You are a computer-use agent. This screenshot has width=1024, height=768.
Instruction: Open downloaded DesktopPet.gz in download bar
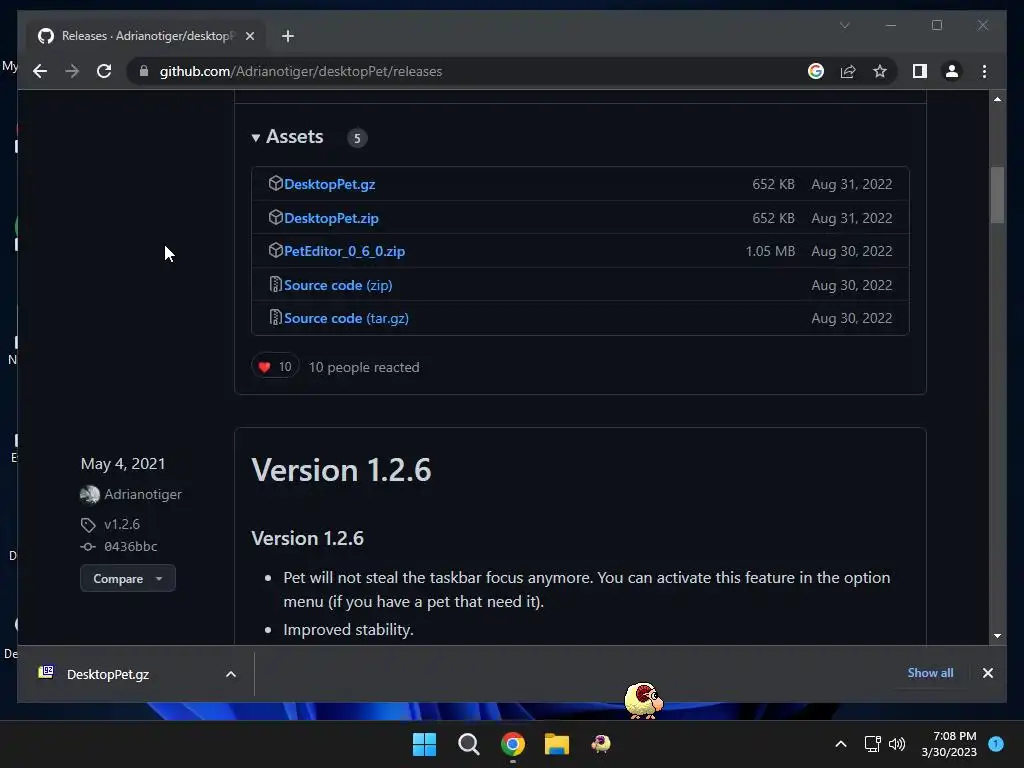click(x=108, y=674)
